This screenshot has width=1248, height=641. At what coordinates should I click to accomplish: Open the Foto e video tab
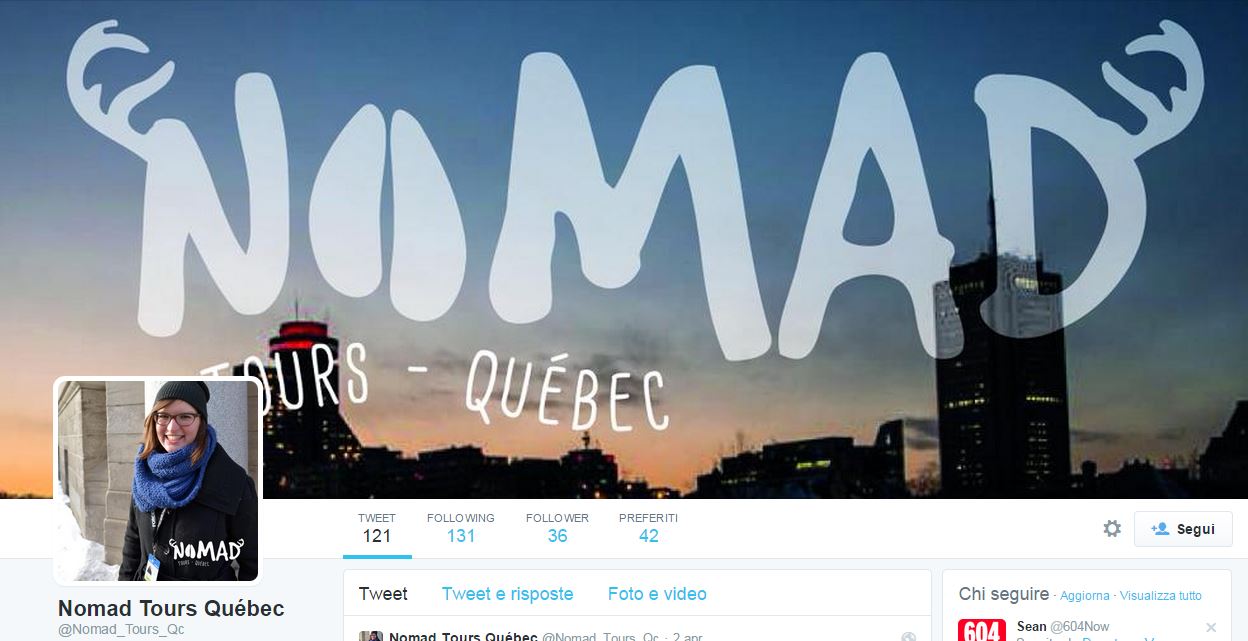coord(657,594)
